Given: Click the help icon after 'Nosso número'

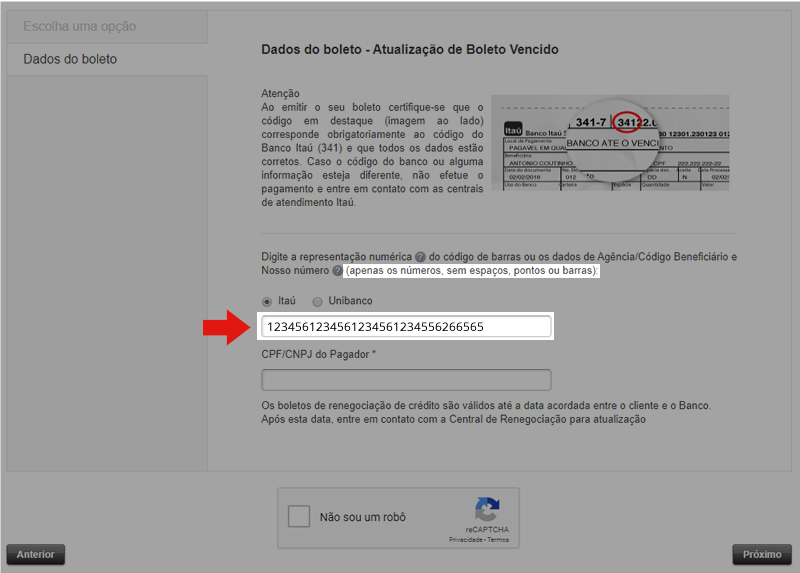Looking at the screenshot, I should pos(337,270).
